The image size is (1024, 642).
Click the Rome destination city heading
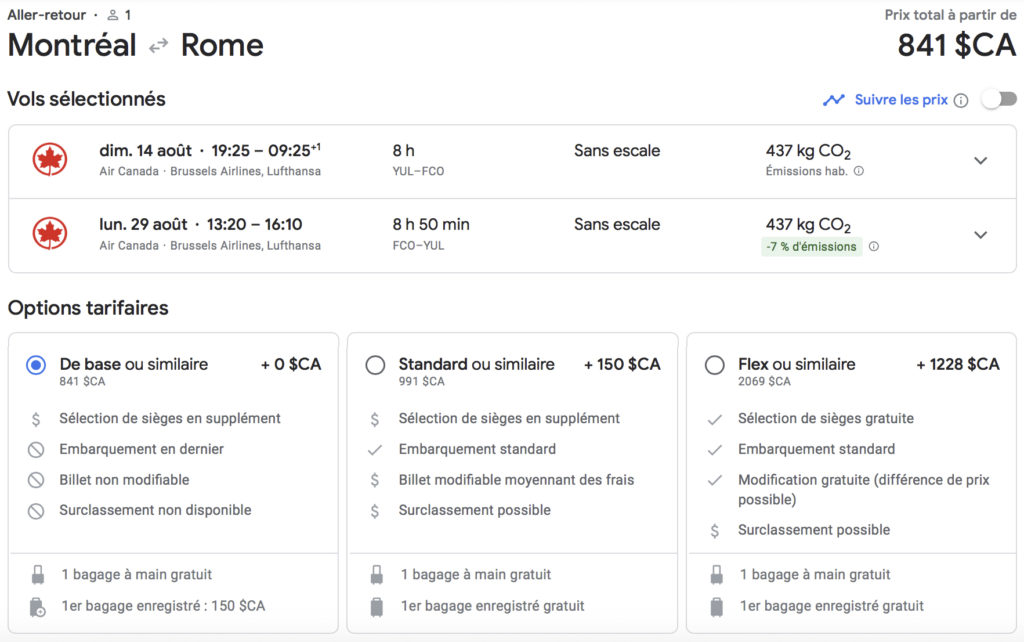[222, 45]
